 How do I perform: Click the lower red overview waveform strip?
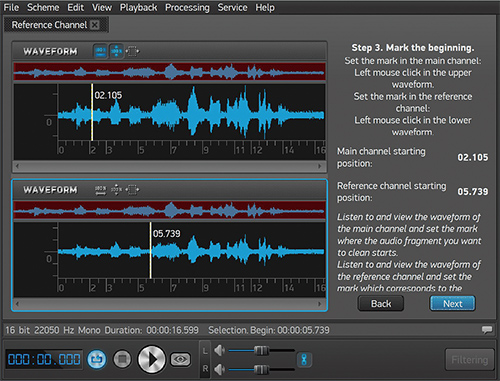click(x=169, y=210)
